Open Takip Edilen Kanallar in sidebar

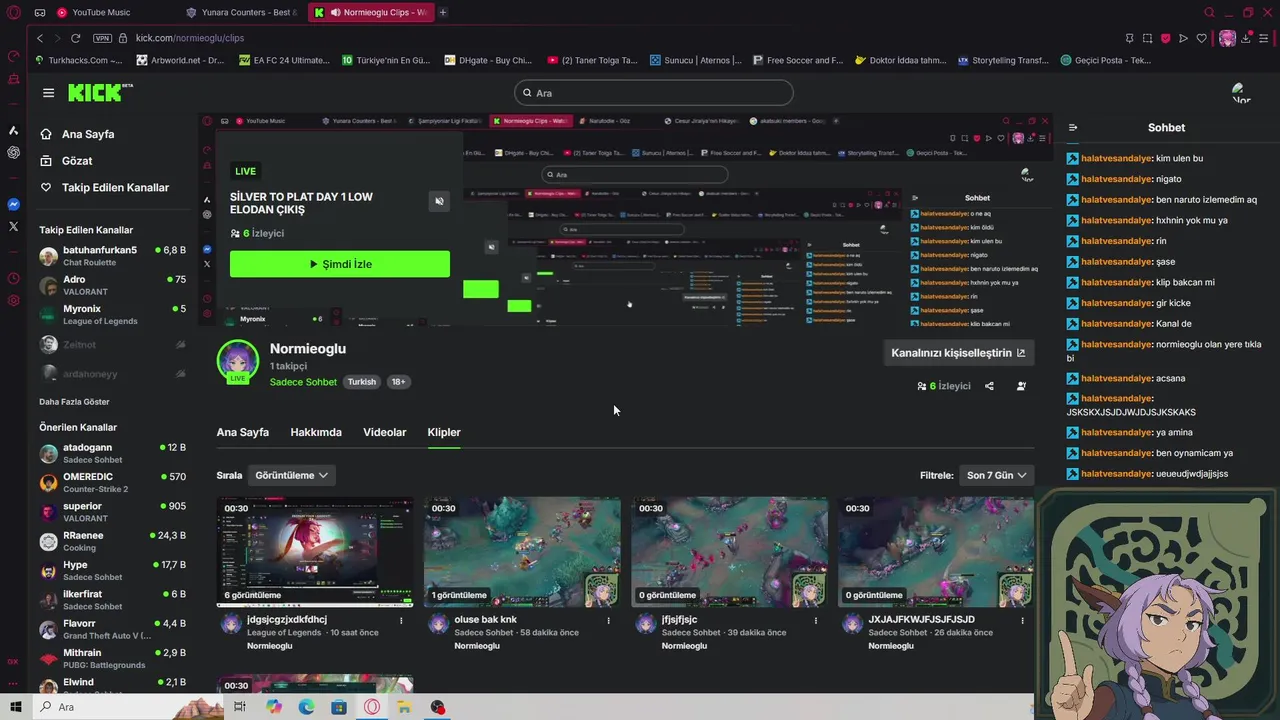pyautogui.click(x=115, y=188)
